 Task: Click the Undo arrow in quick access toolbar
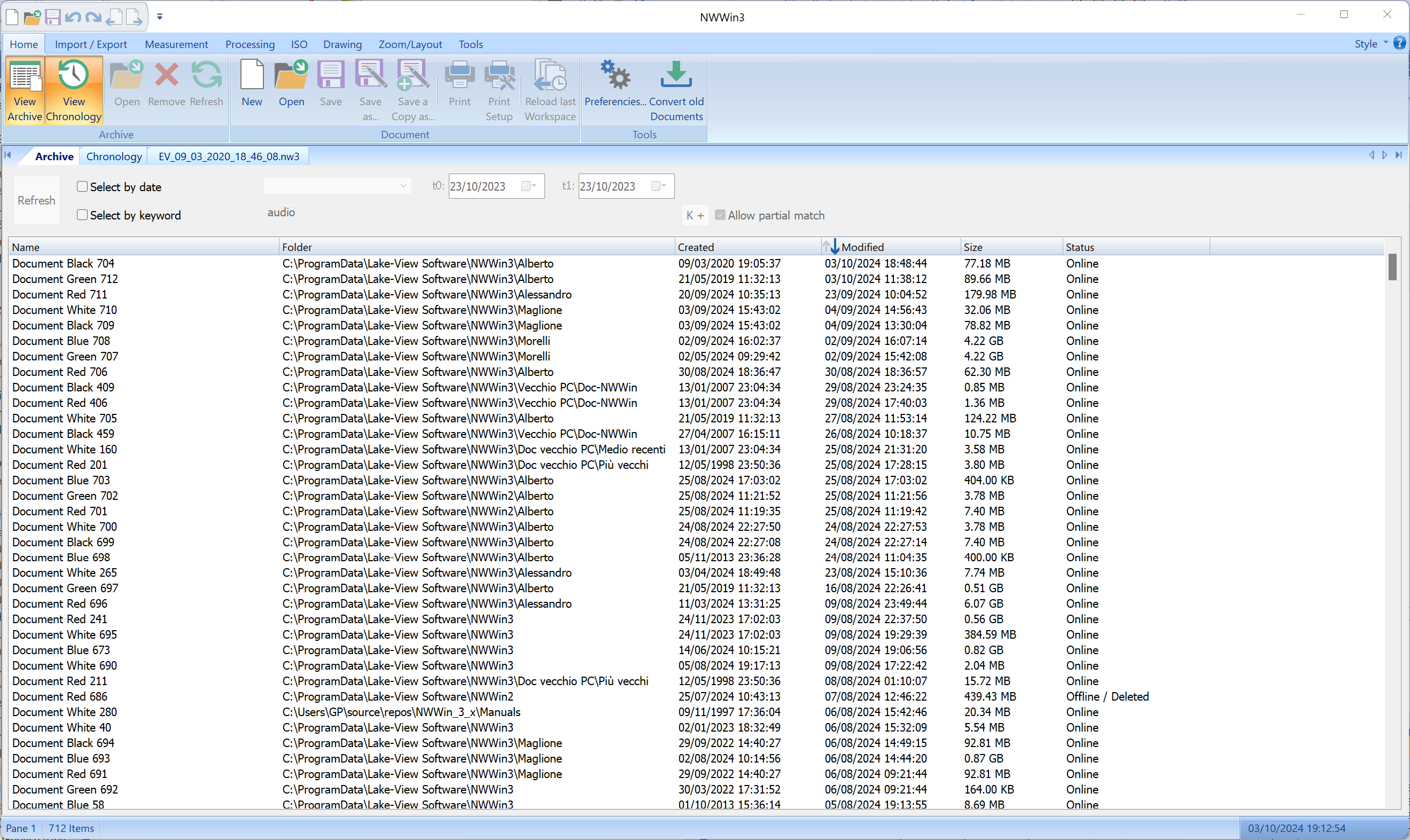pos(73,17)
